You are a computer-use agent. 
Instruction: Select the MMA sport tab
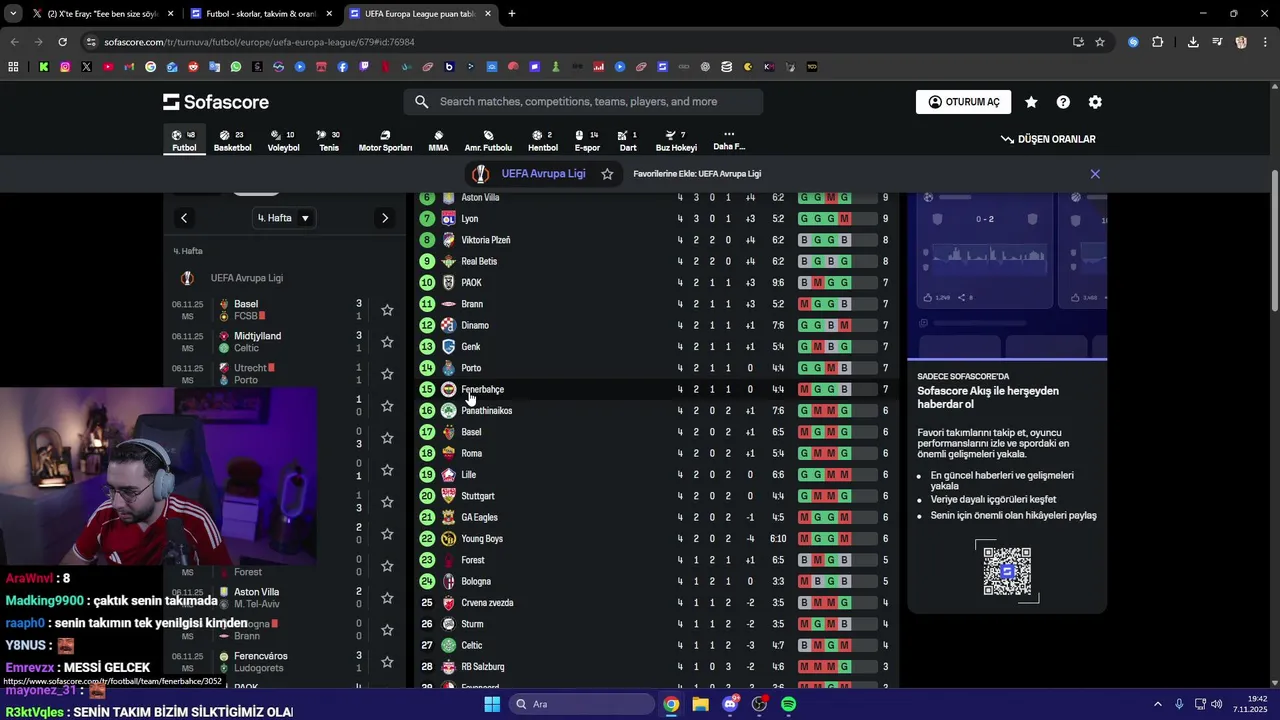(x=438, y=141)
